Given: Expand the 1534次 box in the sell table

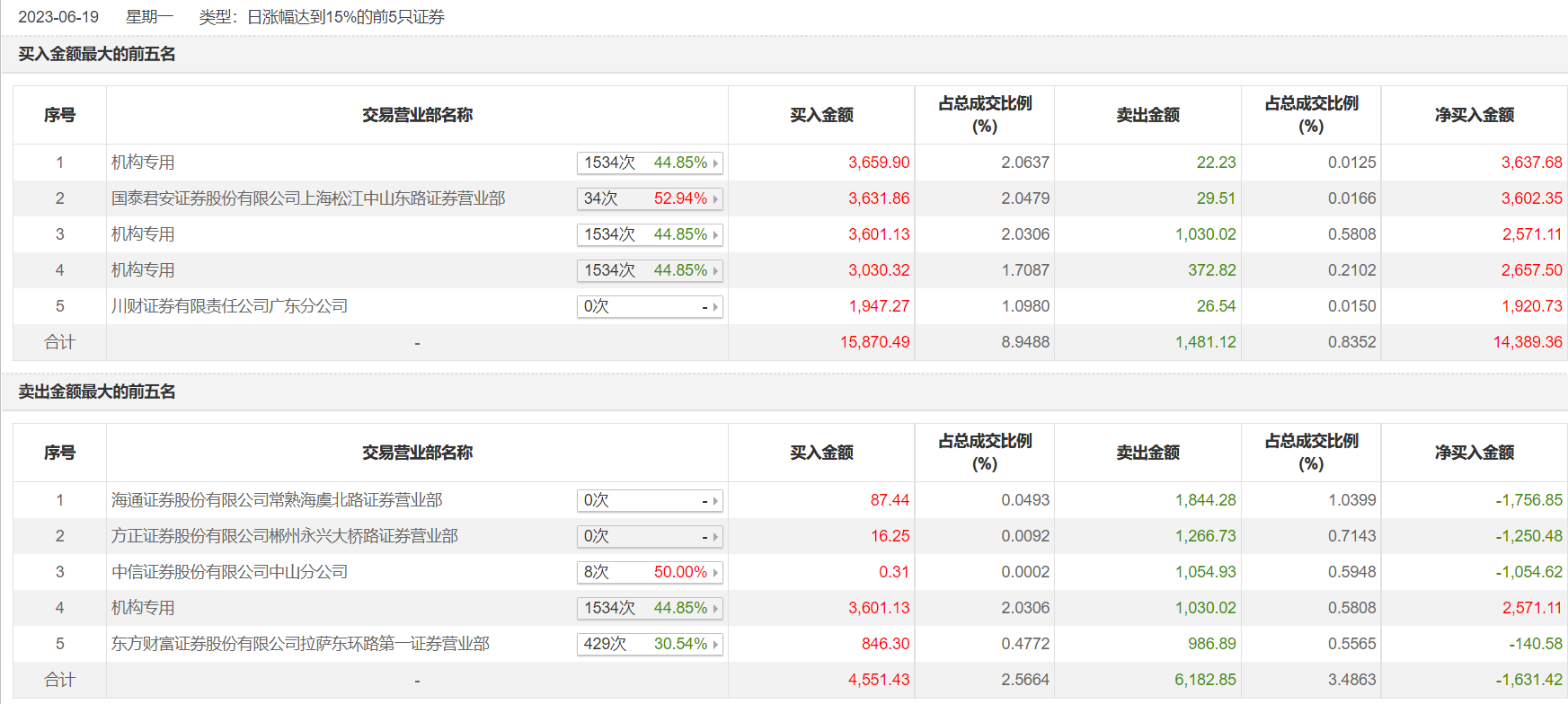Looking at the screenshot, I should [x=649, y=609].
